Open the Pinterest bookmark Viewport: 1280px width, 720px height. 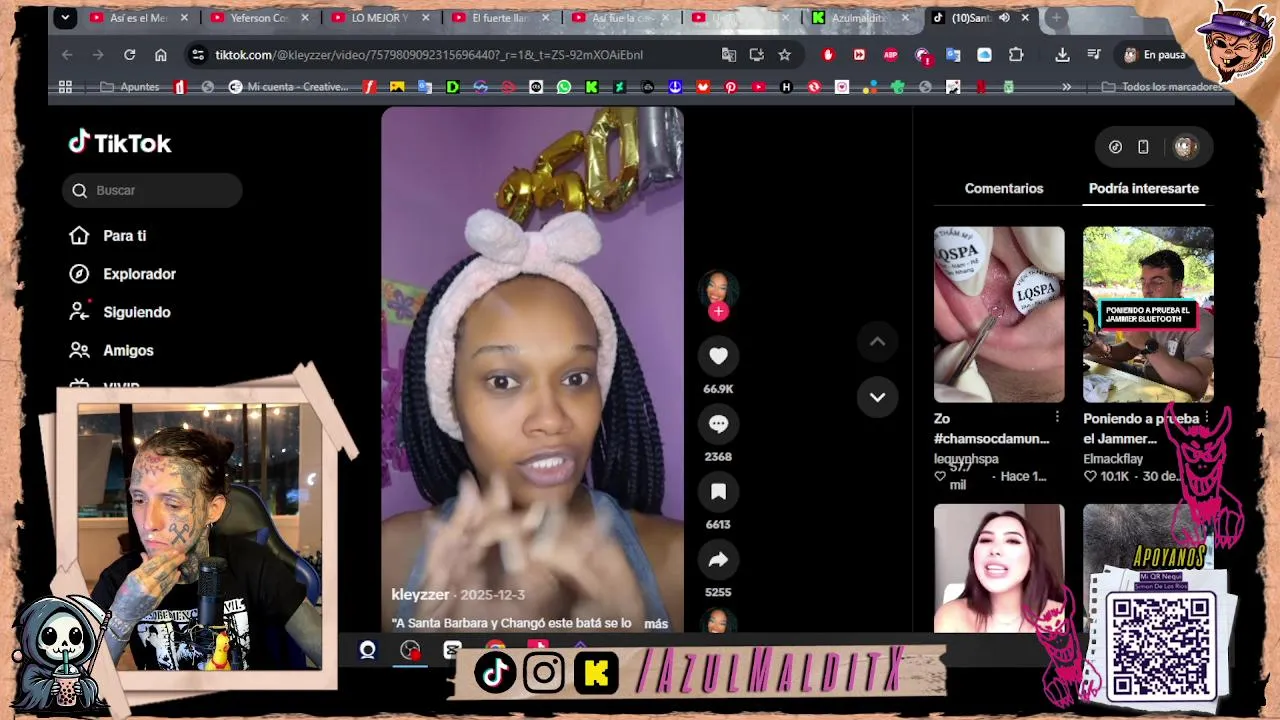[730, 87]
